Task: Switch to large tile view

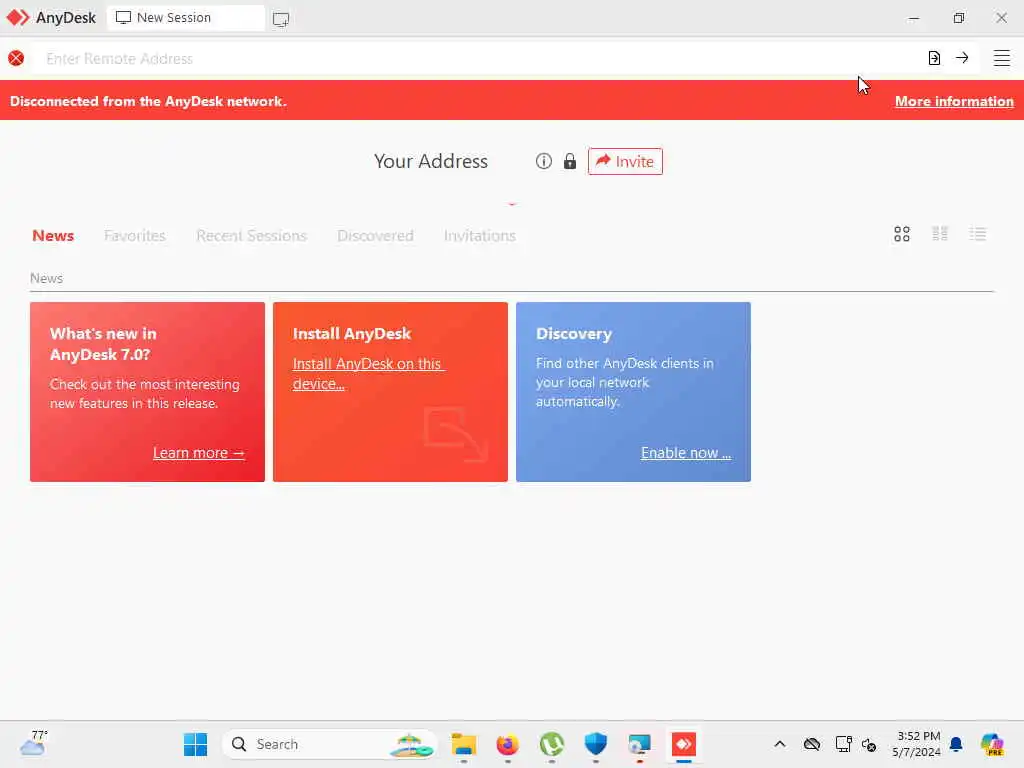Action: click(x=902, y=234)
